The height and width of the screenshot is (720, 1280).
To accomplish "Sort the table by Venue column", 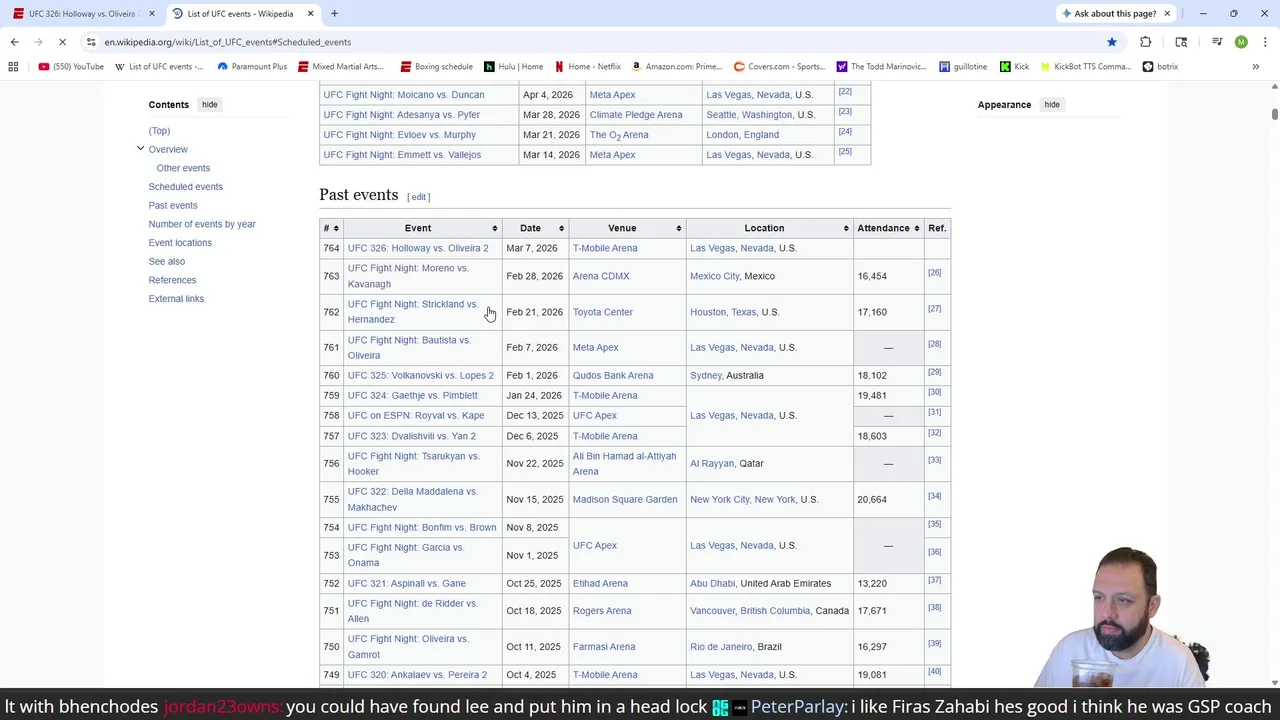I will click(x=678, y=229).
